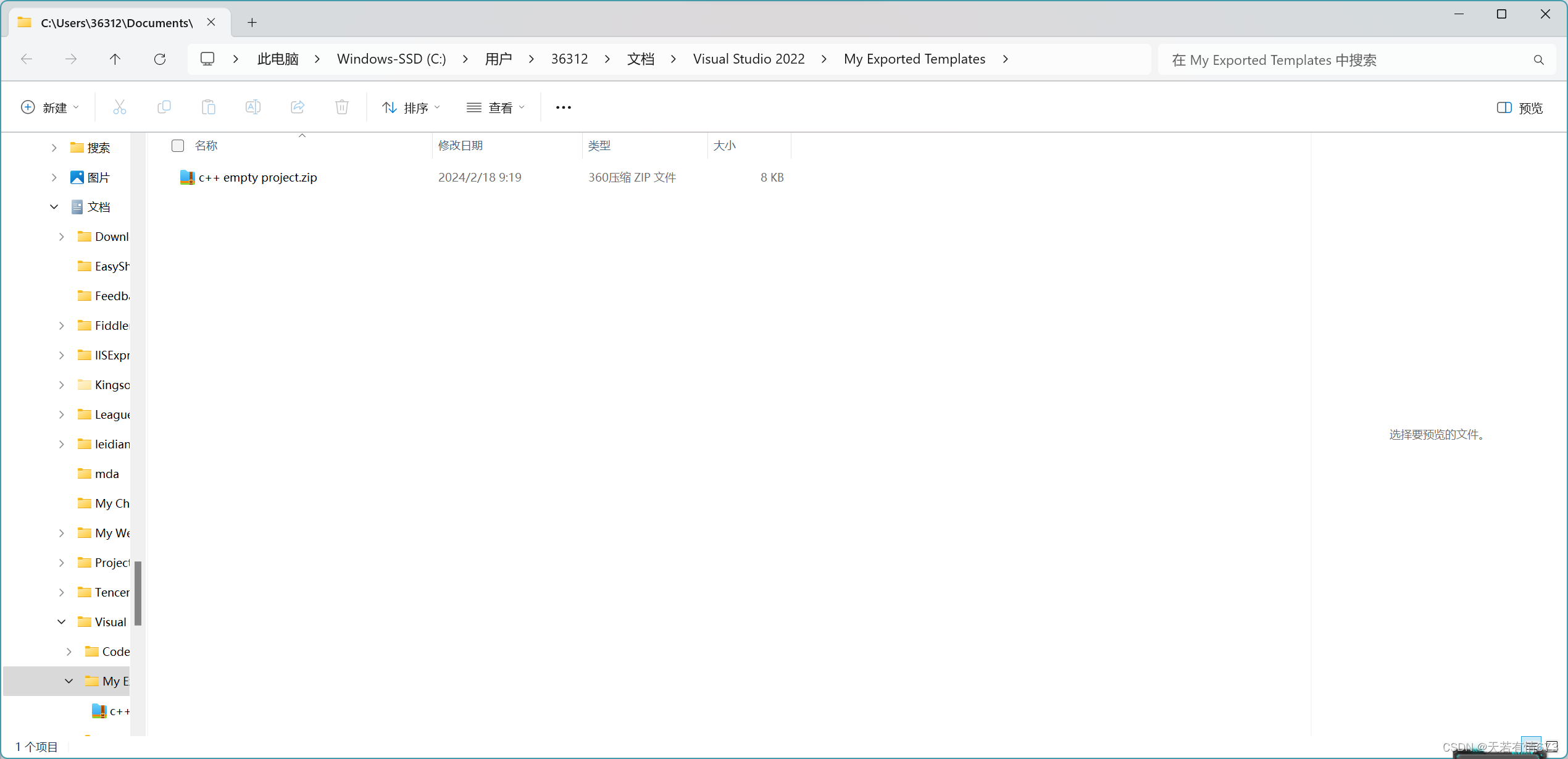Switch to large icons view in status bar
This screenshot has height=759, width=1568.
click(1551, 747)
